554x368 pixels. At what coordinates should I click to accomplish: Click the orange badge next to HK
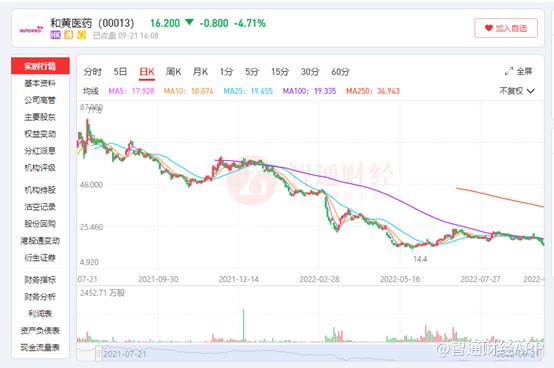[69, 35]
